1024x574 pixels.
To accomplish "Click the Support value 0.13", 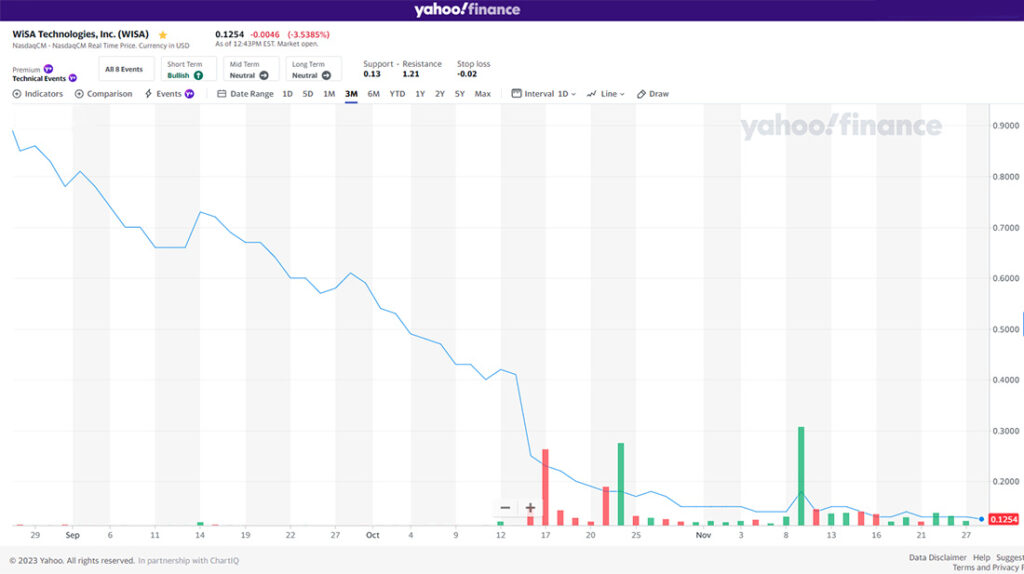I will (x=372, y=74).
